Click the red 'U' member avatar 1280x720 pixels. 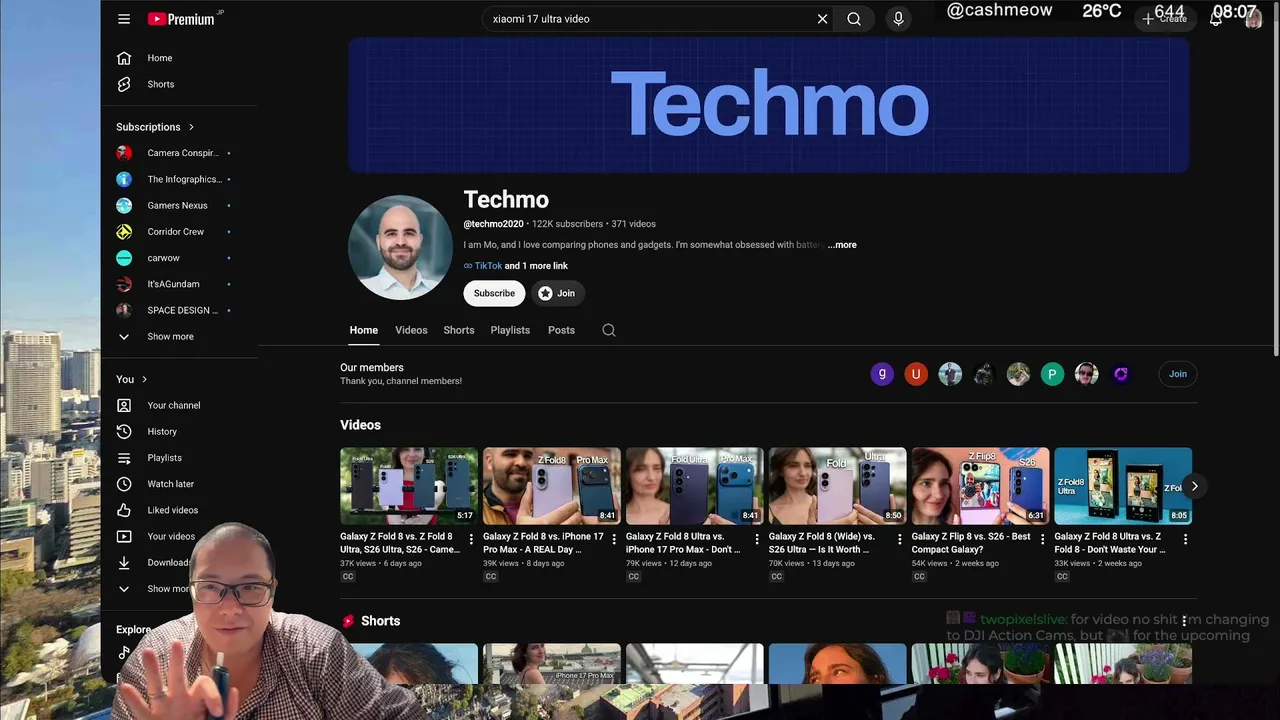point(916,374)
